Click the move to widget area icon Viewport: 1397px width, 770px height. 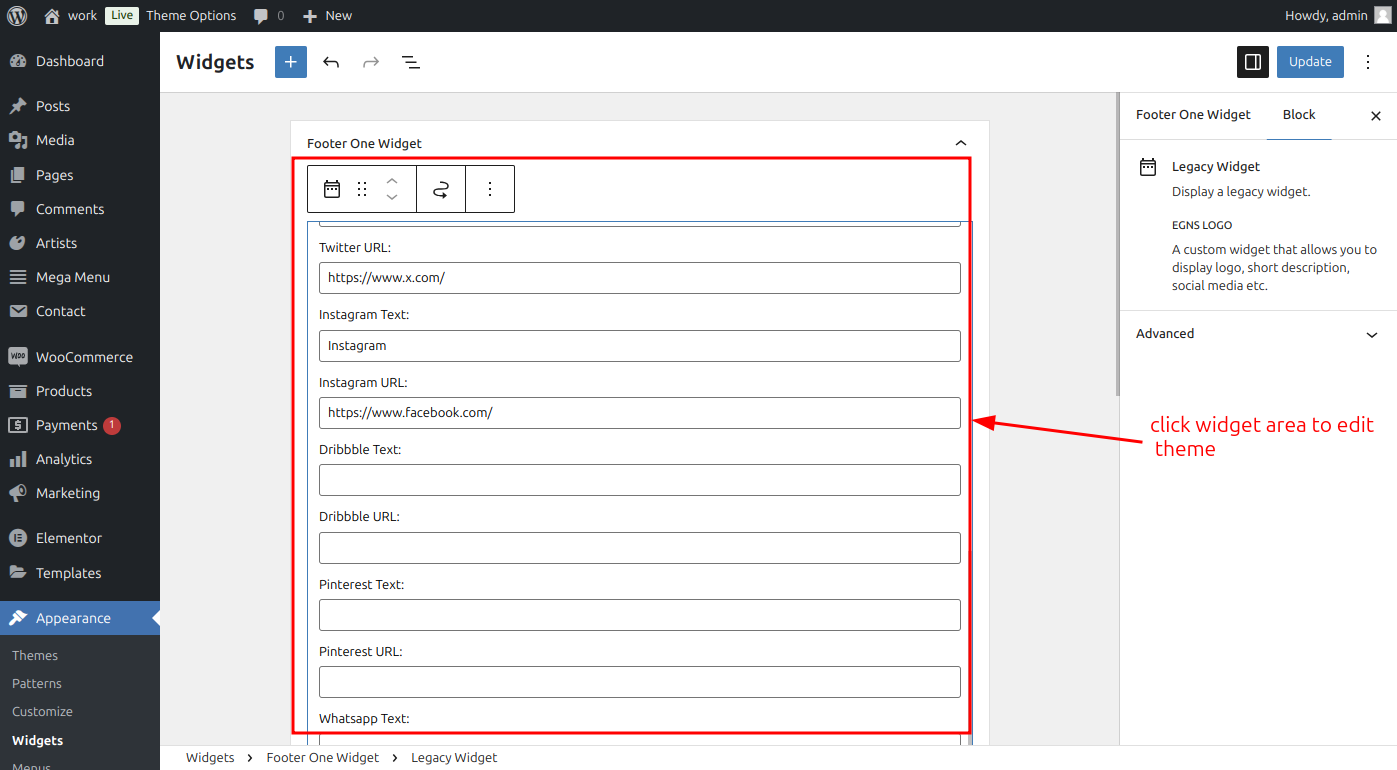click(x=441, y=189)
